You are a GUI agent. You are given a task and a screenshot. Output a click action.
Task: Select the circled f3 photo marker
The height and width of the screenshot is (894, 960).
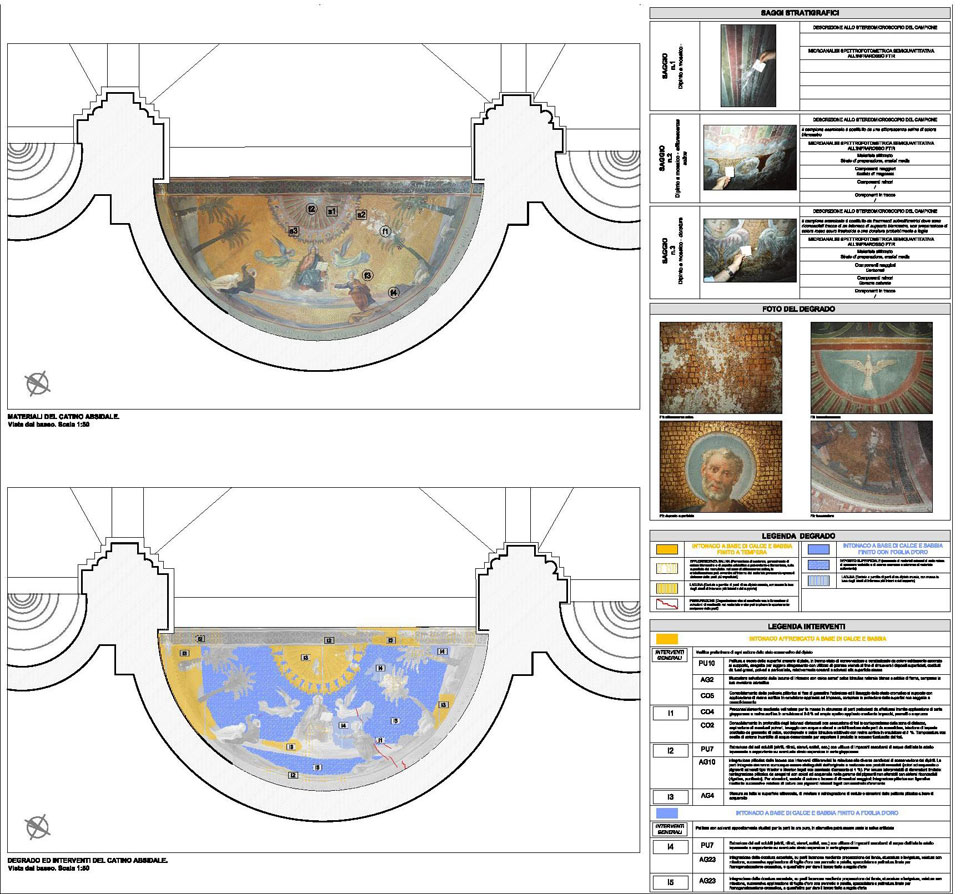click(x=367, y=276)
